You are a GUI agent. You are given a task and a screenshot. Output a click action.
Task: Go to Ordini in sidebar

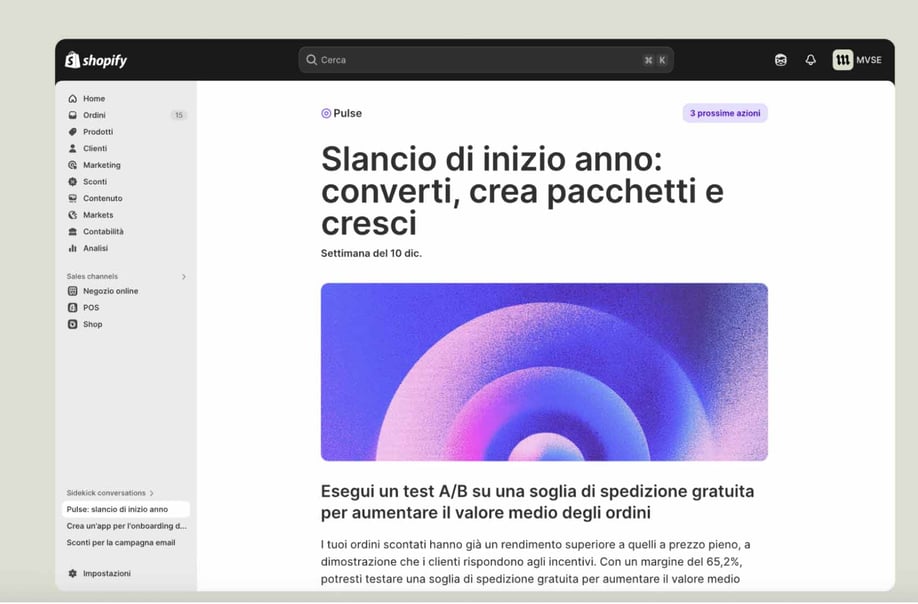pyautogui.click(x=95, y=115)
